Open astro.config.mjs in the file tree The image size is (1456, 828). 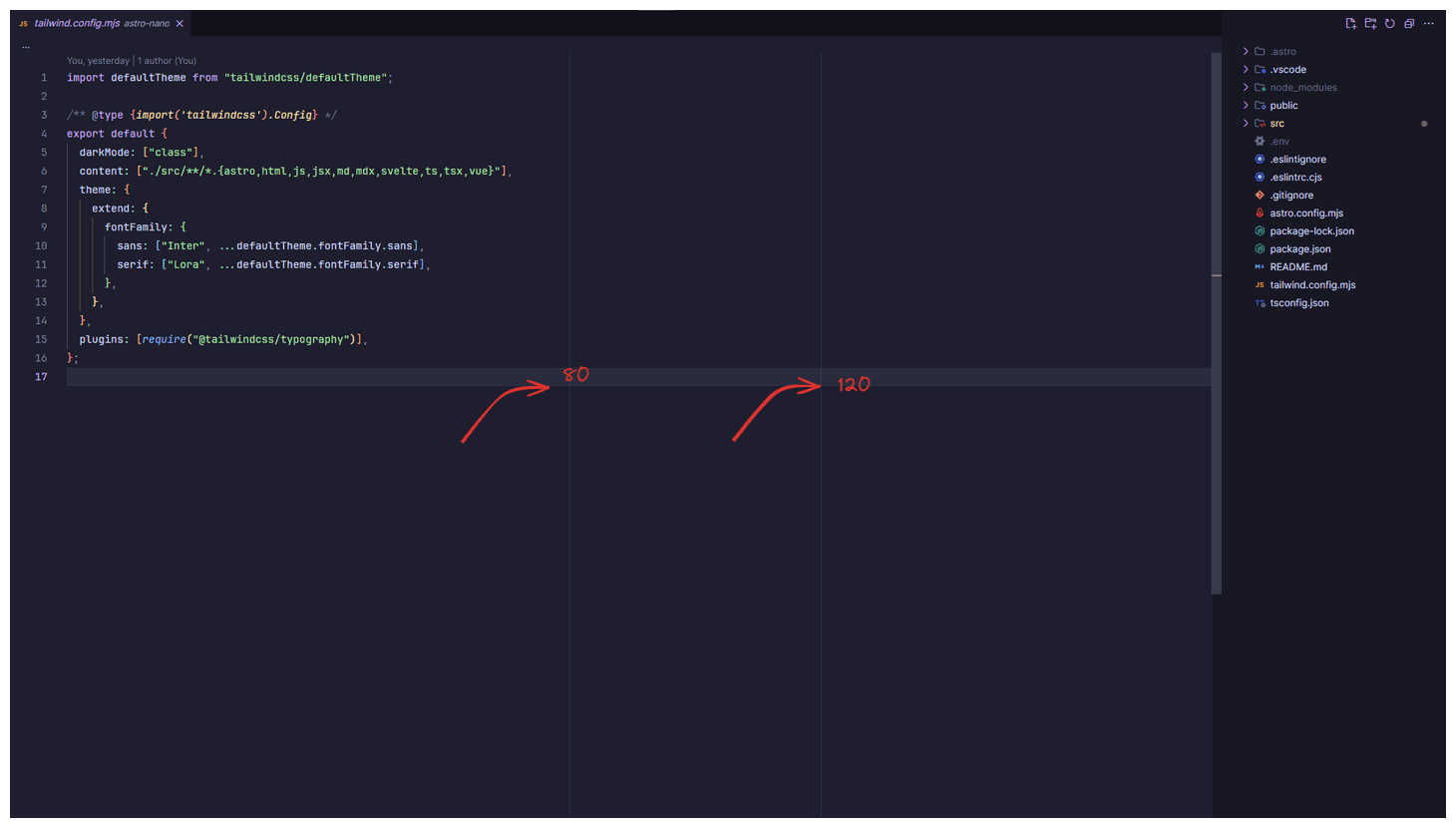point(1305,212)
